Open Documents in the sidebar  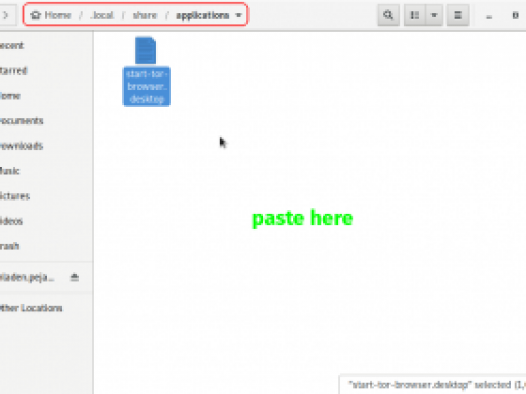coord(21,120)
